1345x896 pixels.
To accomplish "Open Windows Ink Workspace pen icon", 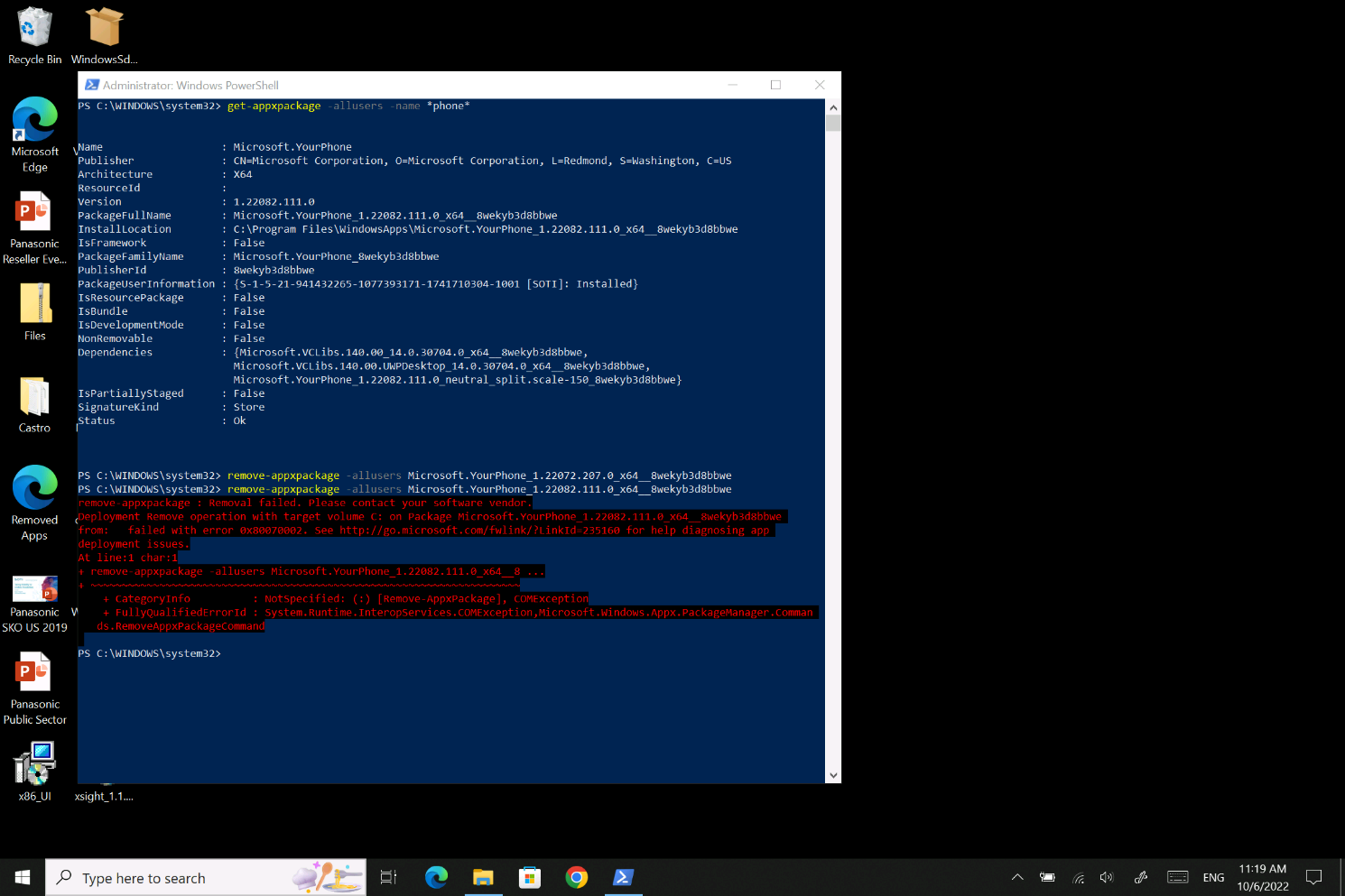I will click(x=1141, y=877).
